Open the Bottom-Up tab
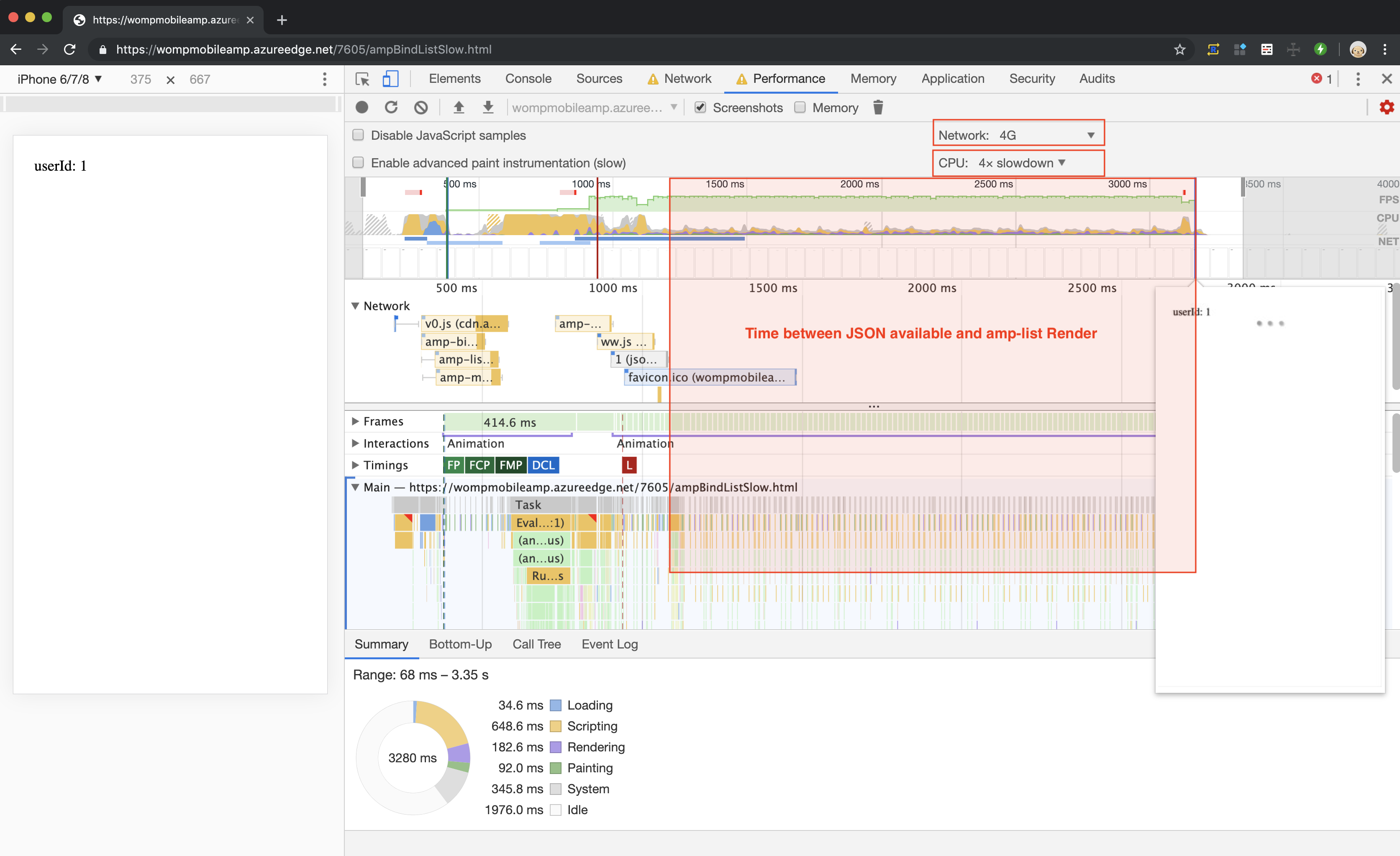This screenshot has height=856, width=1400. (460, 644)
